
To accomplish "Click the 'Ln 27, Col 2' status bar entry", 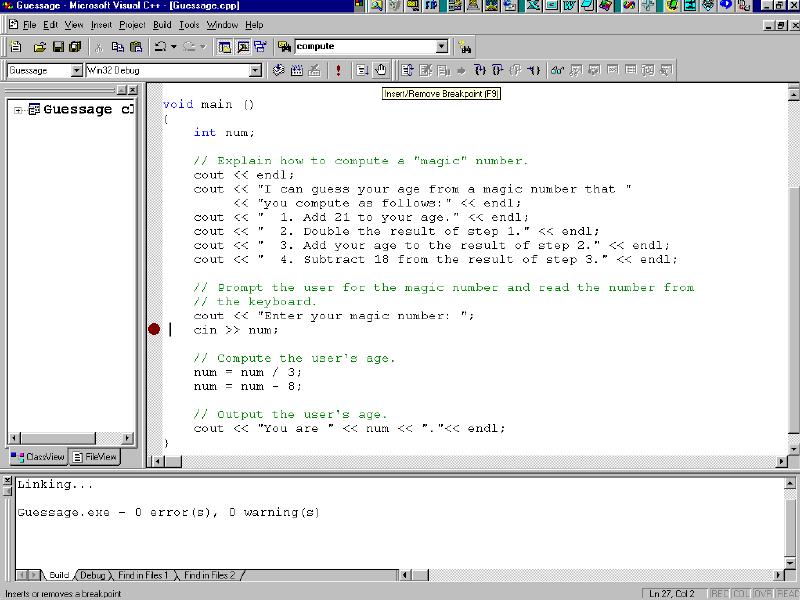I will (672, 593).
